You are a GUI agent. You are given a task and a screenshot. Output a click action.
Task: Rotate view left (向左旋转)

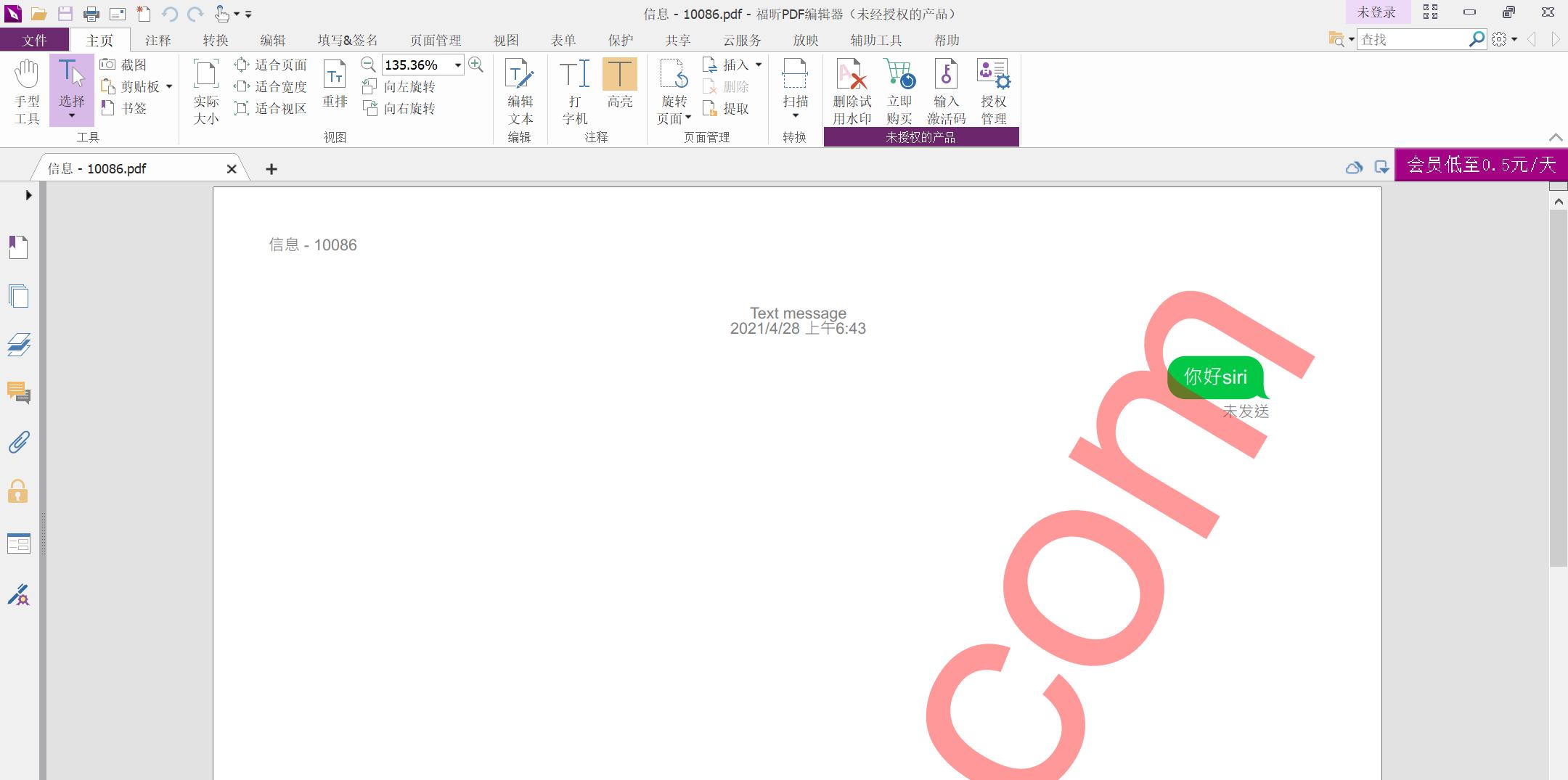pyautogui.click(x=399, y=86)
